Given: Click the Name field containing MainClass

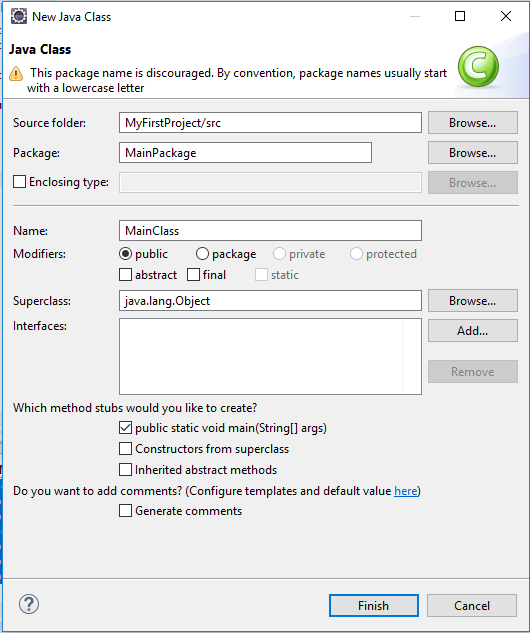Looking at the screenshot, I should 270,231.
